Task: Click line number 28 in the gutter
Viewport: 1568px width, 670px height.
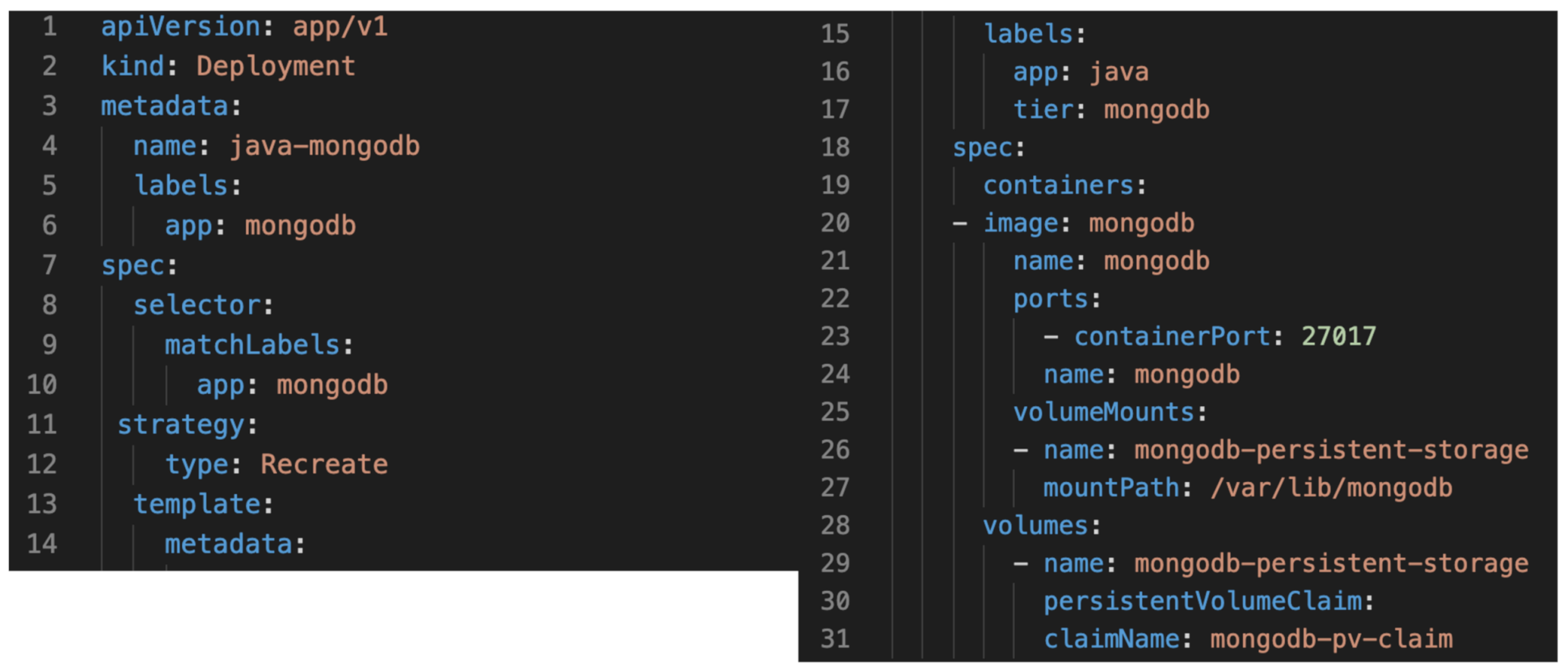Action: (835, 525)
